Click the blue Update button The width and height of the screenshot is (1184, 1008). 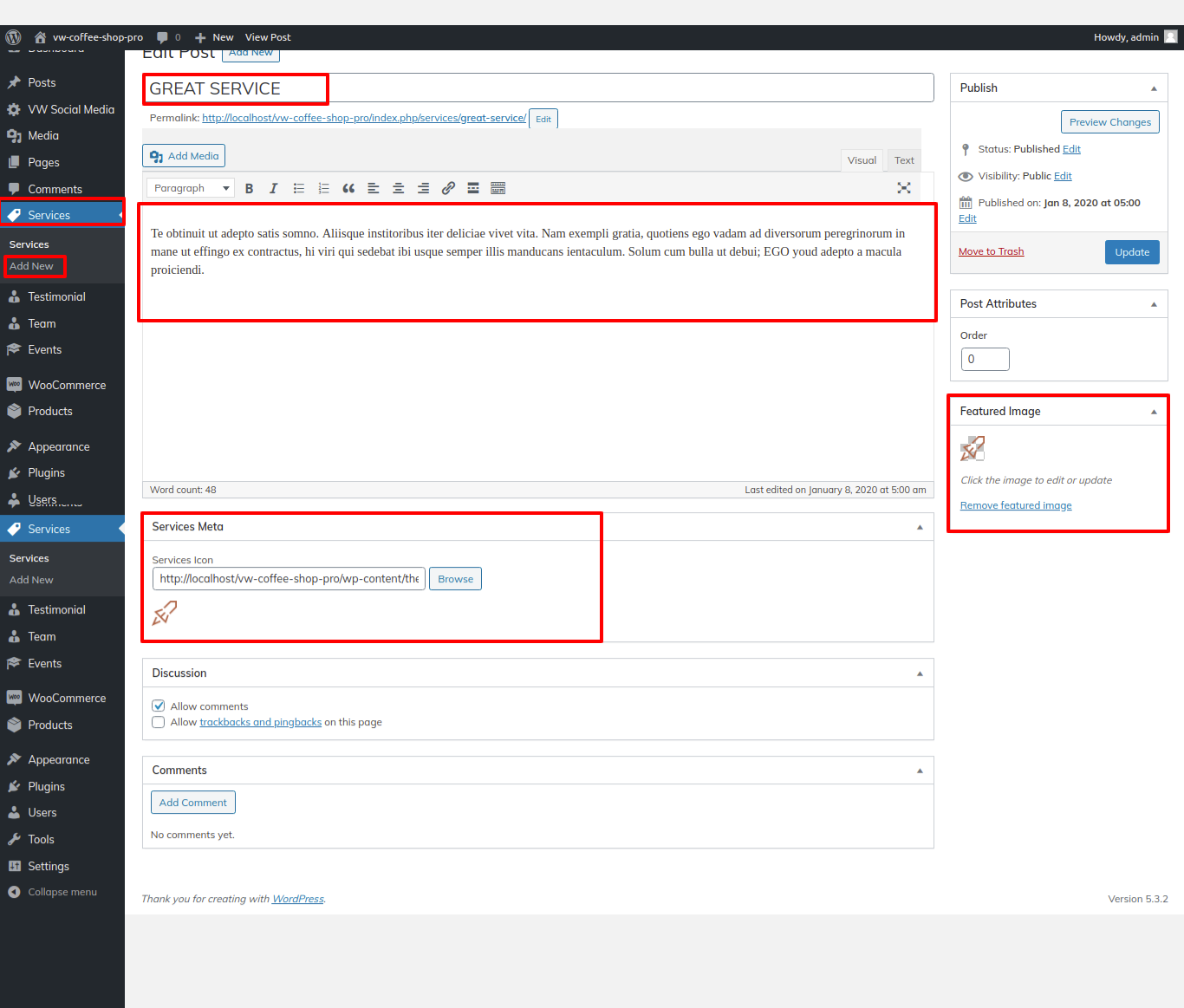(x=1131, y=252)
